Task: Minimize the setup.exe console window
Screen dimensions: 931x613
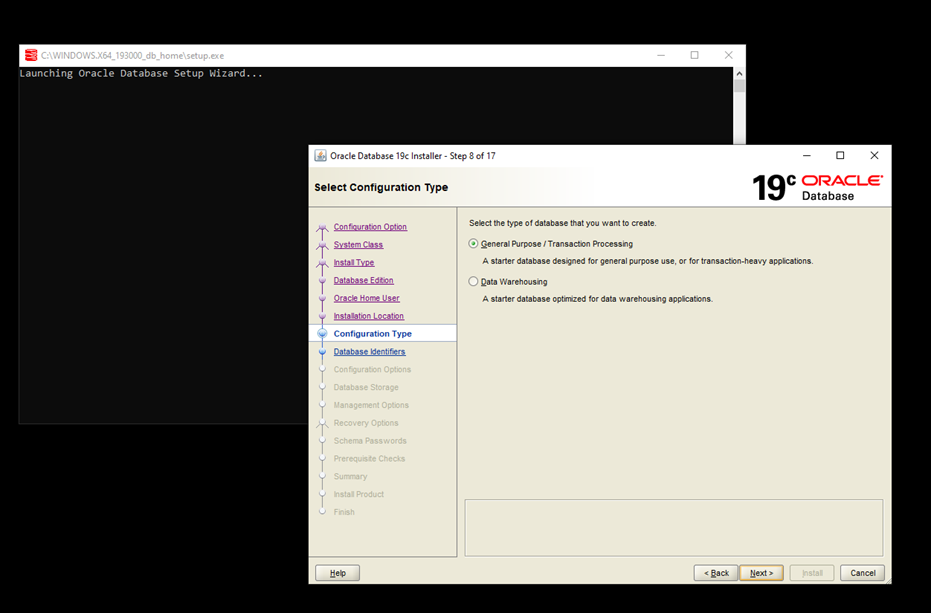Action: coord(661,55)
